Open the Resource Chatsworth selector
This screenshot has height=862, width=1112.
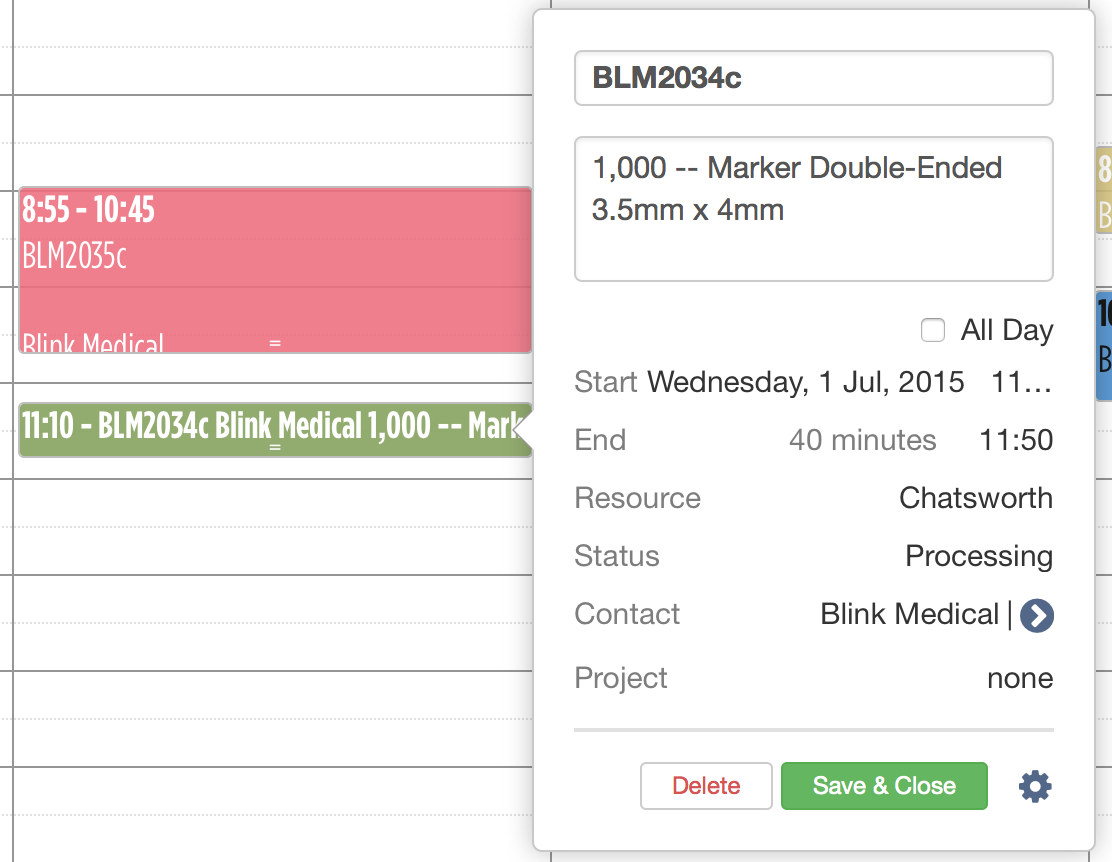[975, 498]
